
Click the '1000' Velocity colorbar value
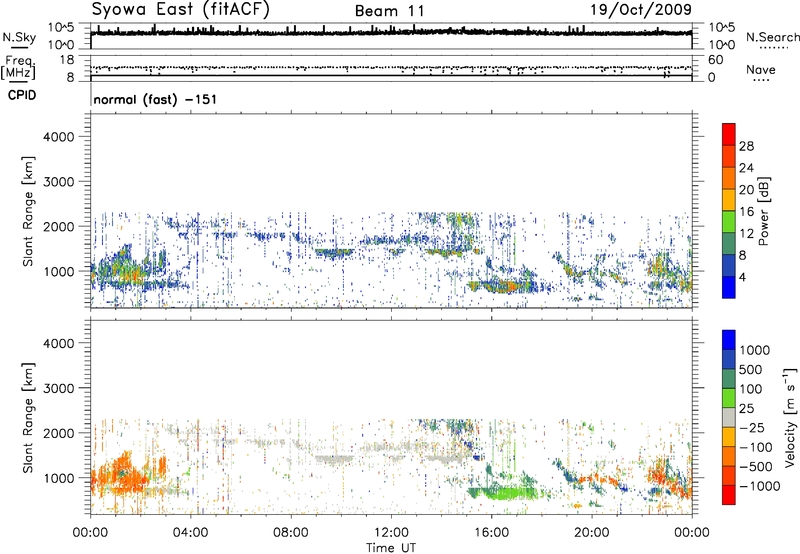click(x=754, y=350)
